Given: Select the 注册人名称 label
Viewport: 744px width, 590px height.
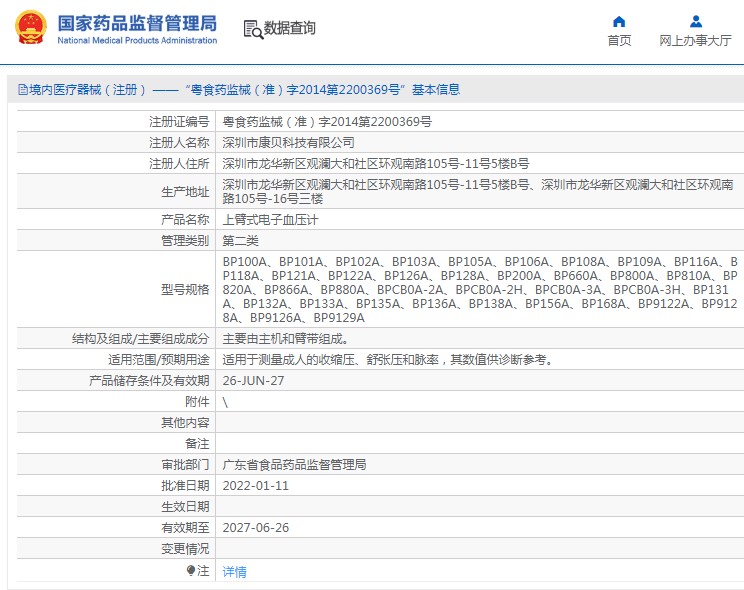Looking at the screenshot, I should pos(179,142).
